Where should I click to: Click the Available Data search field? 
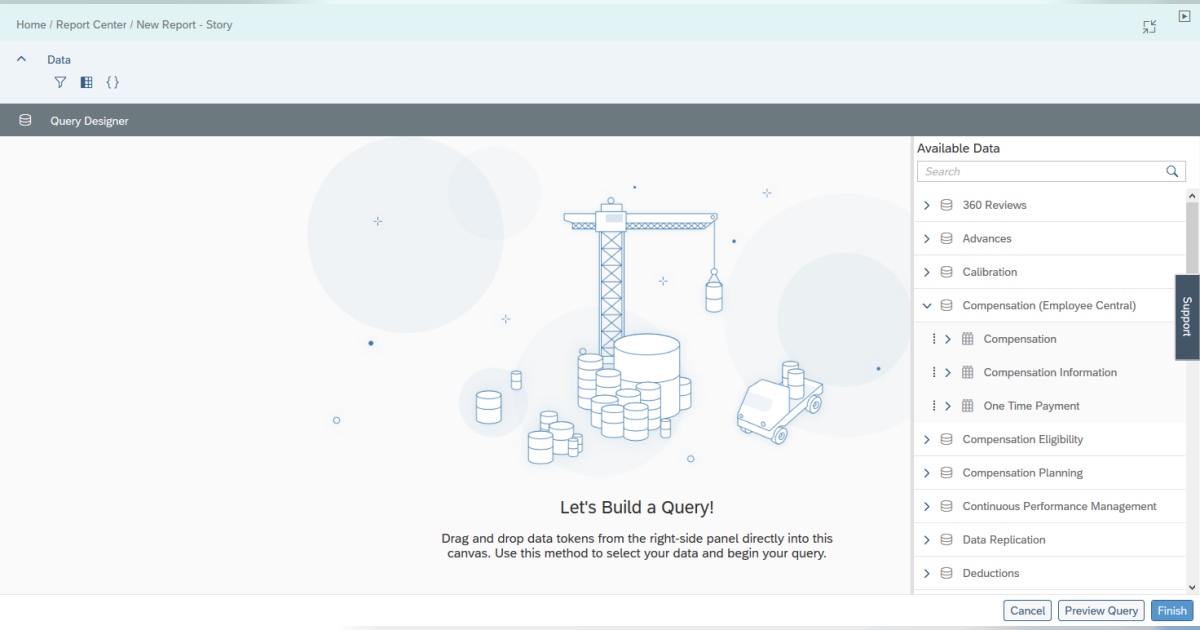coord(1040,172)
